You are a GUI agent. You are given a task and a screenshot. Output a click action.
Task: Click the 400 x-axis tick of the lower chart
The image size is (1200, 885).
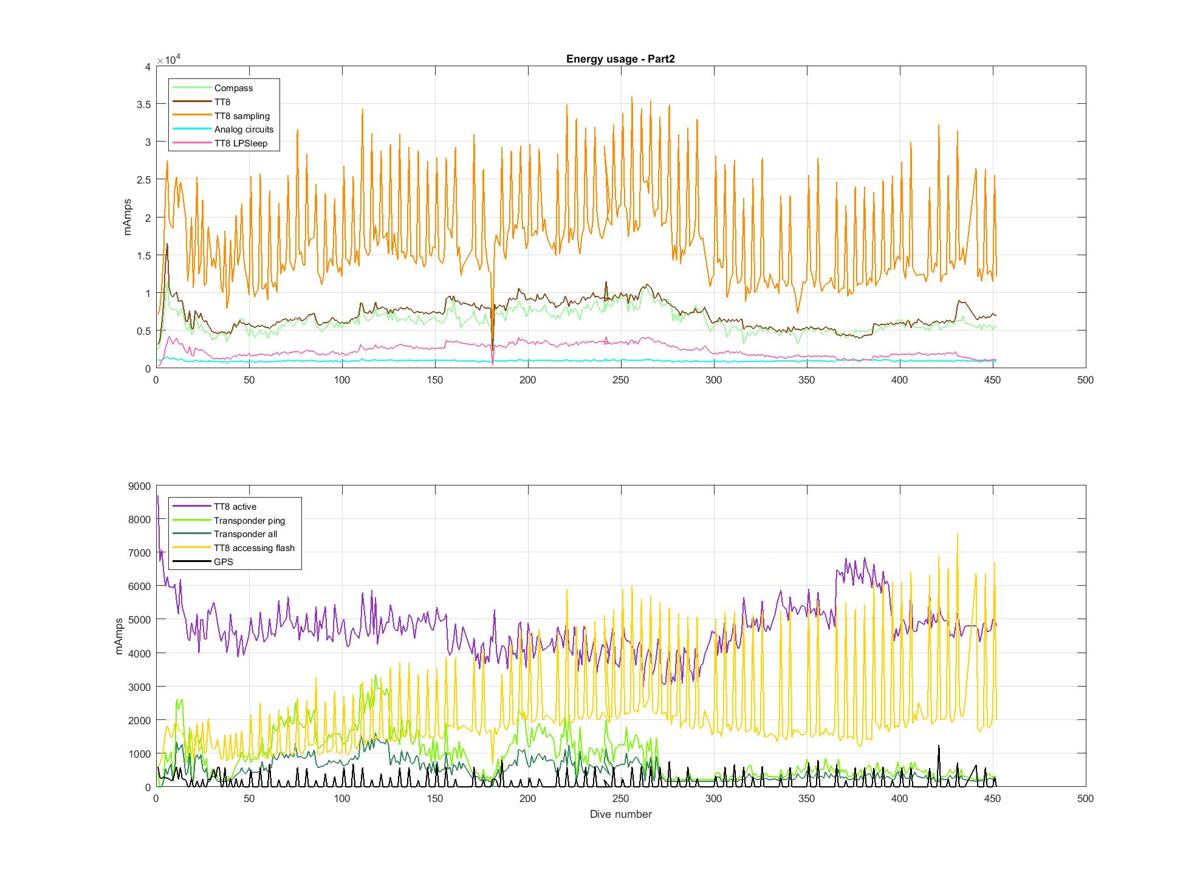900,799
